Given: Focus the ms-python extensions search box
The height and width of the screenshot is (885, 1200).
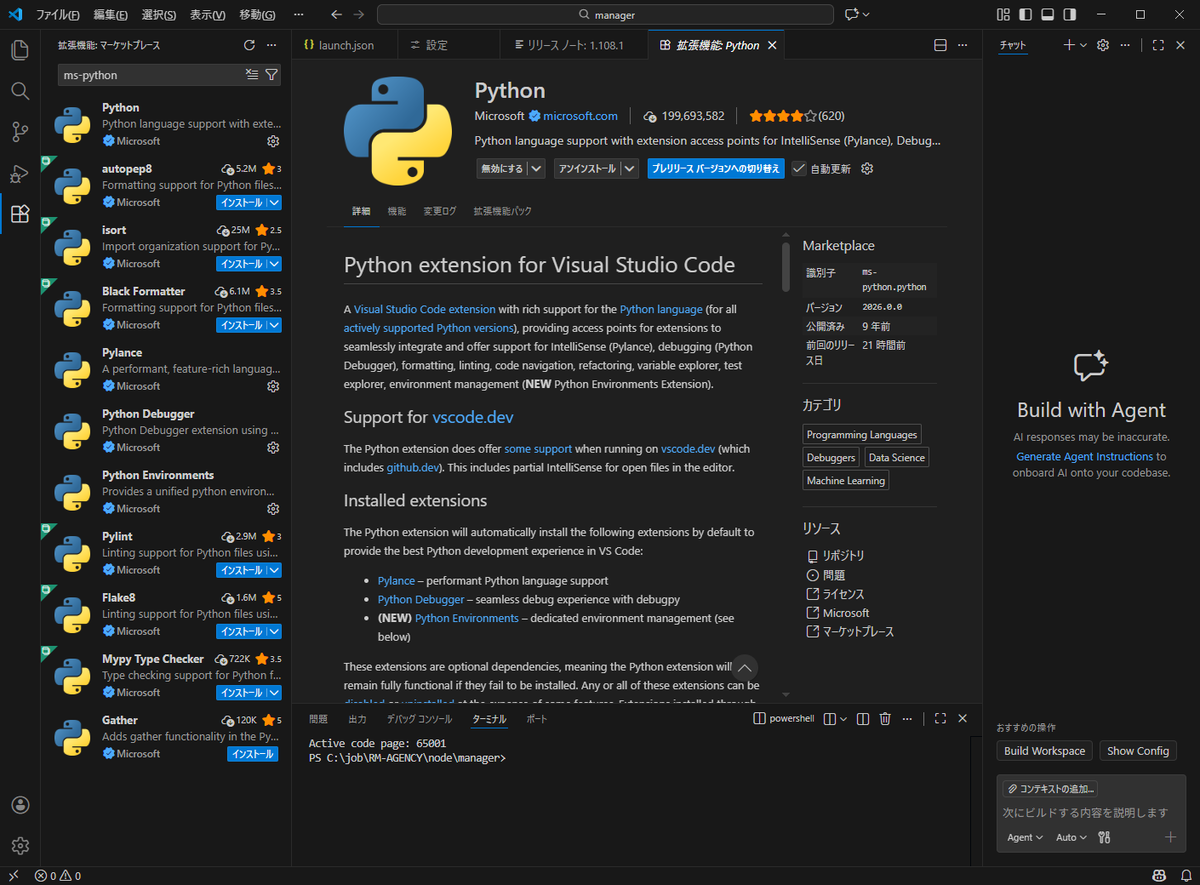Looking at the screenshot, I should click(152, 75).
